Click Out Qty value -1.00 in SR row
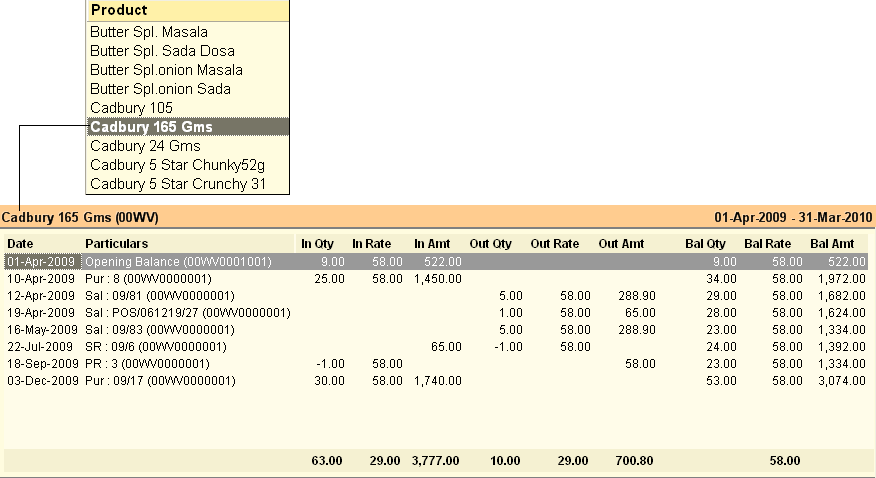Image resolution: width=876 pixels, height=478 pixels. (509, 347)
